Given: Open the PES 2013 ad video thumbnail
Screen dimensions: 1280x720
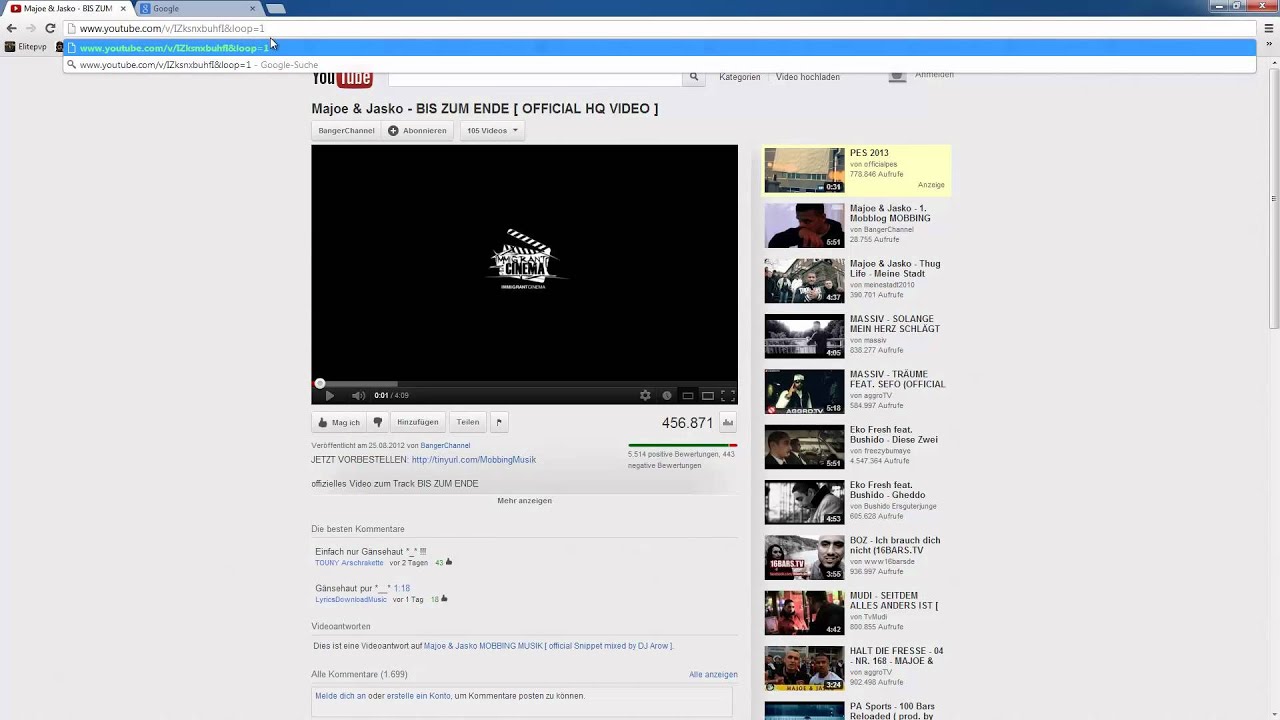Looking at the screenshot, I should pos(804,170).
